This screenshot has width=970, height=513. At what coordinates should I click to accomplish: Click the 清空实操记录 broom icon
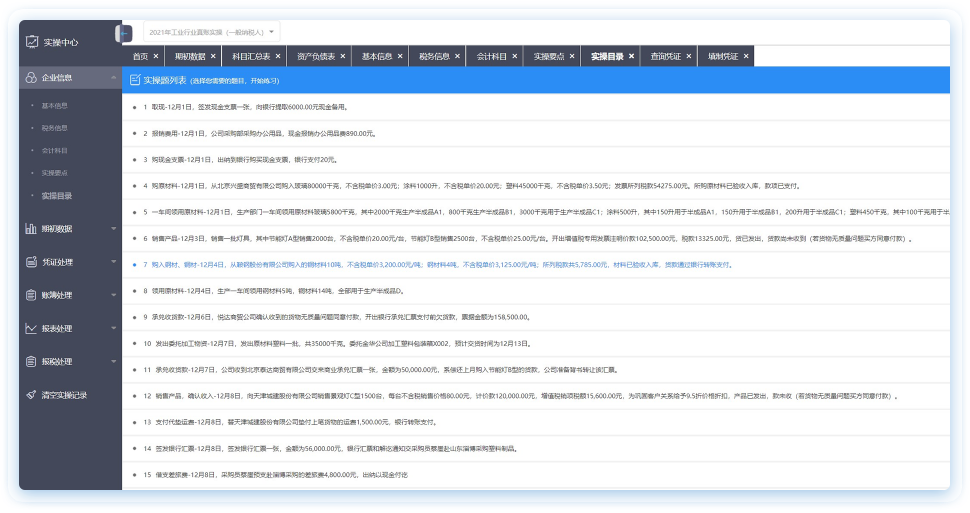pos(31,395)
